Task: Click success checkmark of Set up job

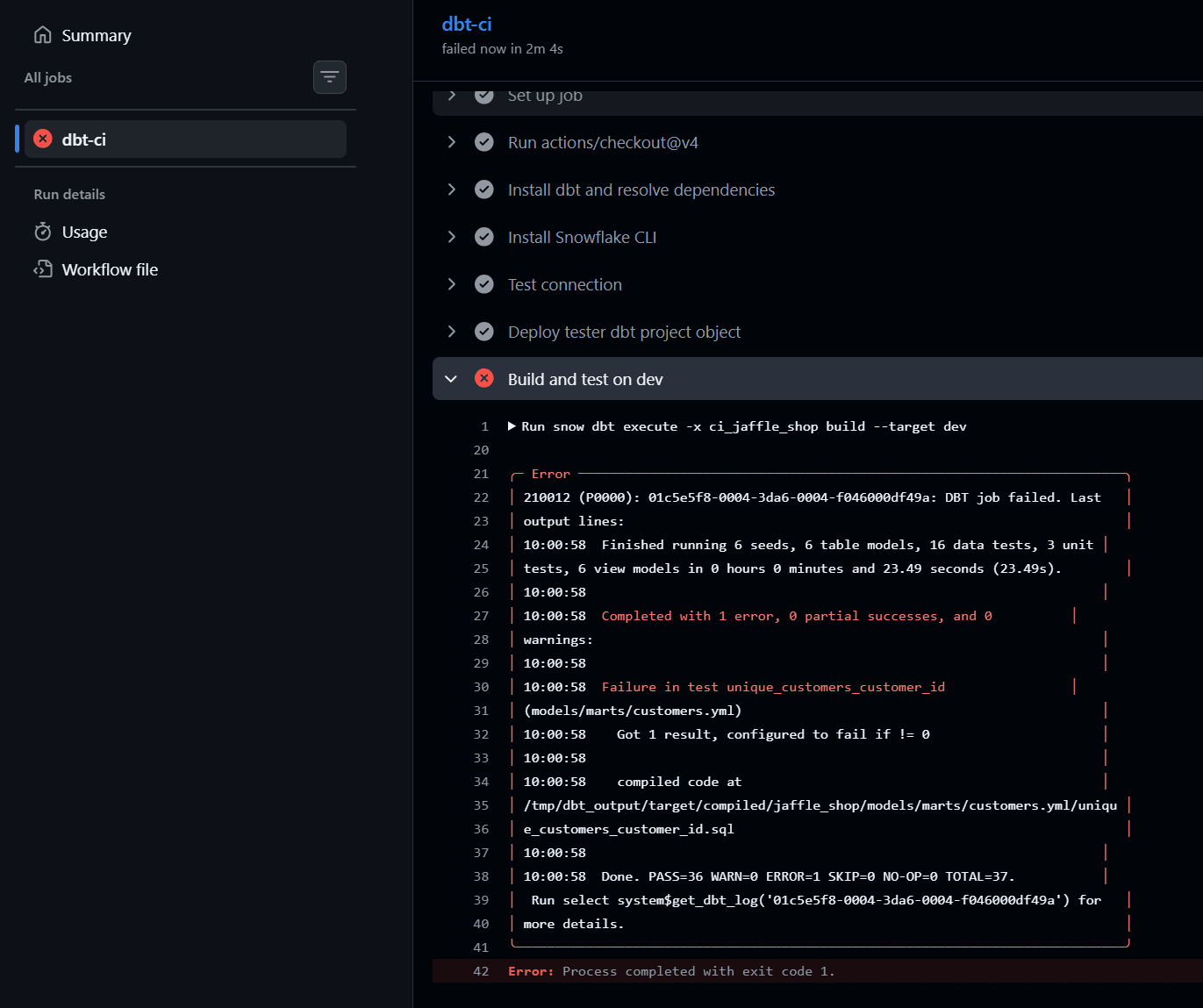Action: click(x=484, y=95)
